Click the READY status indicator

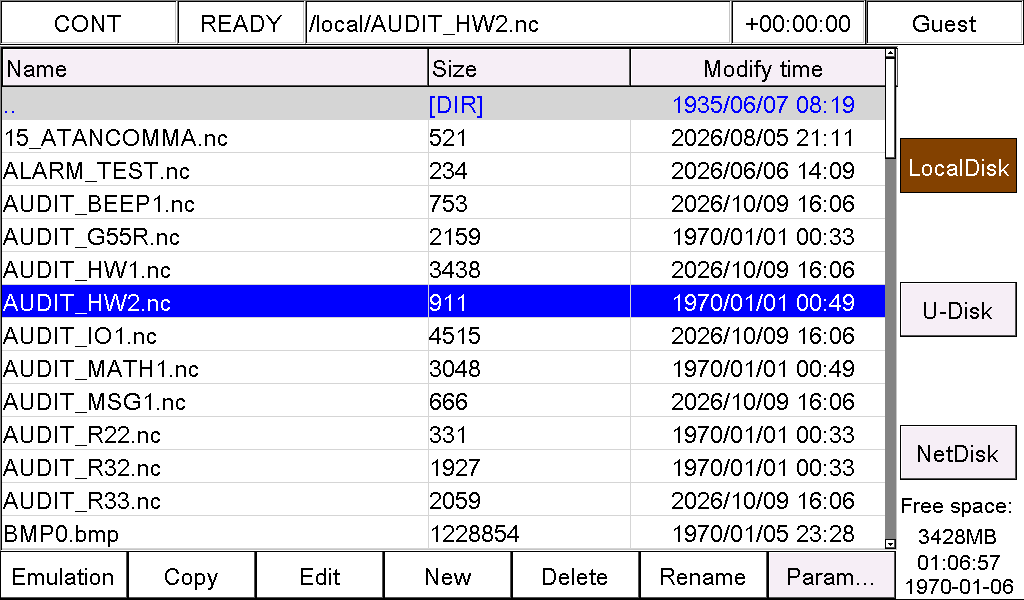click(x=241, y=24)
